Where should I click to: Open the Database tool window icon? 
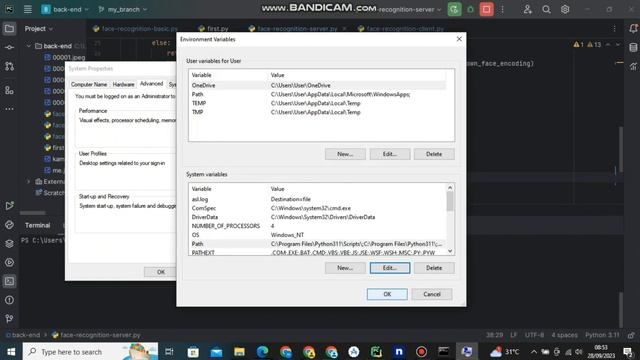click(x=633, y=47)
